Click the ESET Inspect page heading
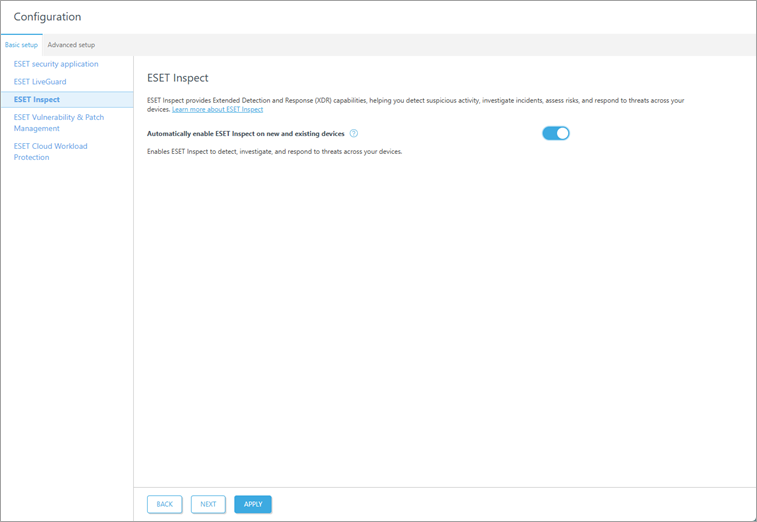This screenshot has height=522, width=757. click(x=178, y=78)
